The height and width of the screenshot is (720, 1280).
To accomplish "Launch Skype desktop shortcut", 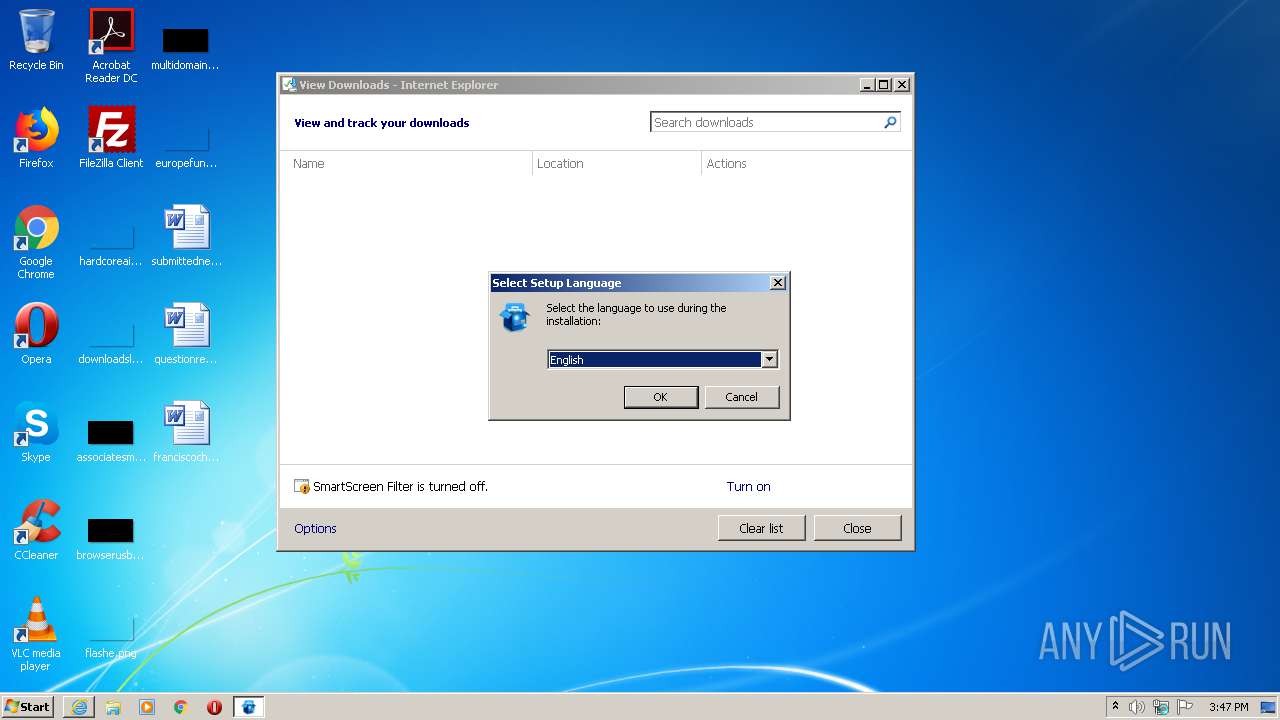I will pyautogui.click(x=36, y=432).
